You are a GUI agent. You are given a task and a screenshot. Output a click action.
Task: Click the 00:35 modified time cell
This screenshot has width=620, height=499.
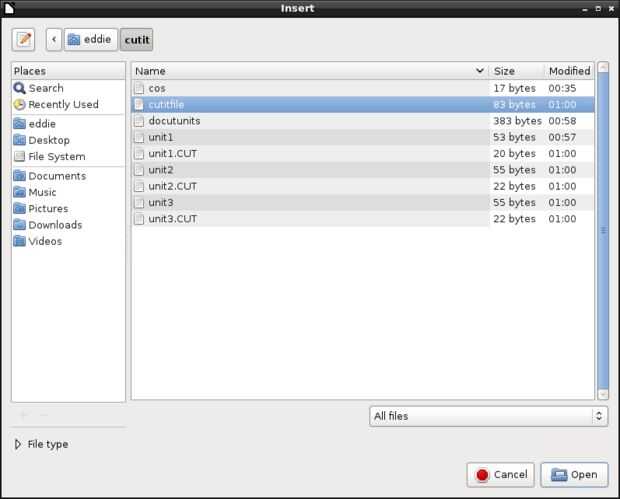562,88
